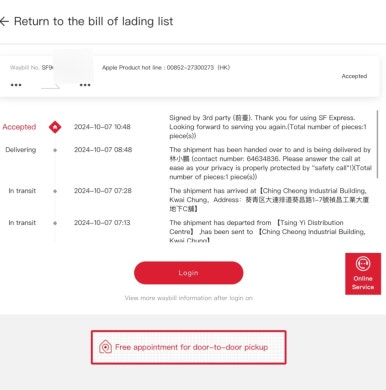Click the destination ellipsis placeholder
Image resolution: width=386 pixels, height=390 pixels.
tap(85, 85)
